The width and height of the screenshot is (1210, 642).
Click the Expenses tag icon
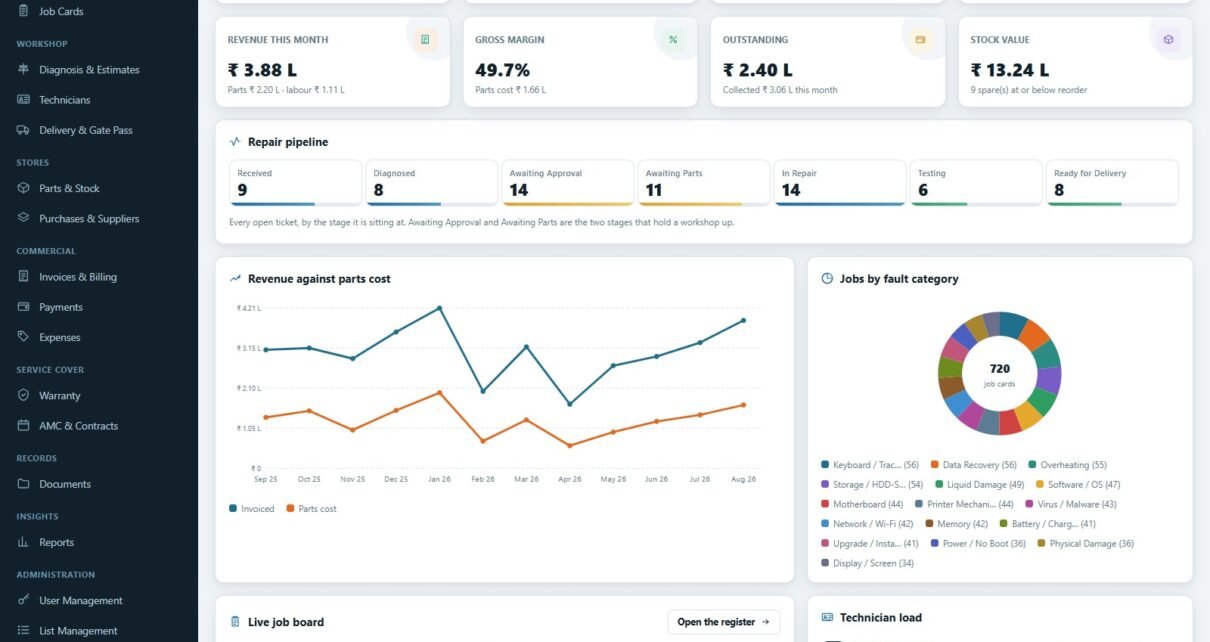coord(24,337)
